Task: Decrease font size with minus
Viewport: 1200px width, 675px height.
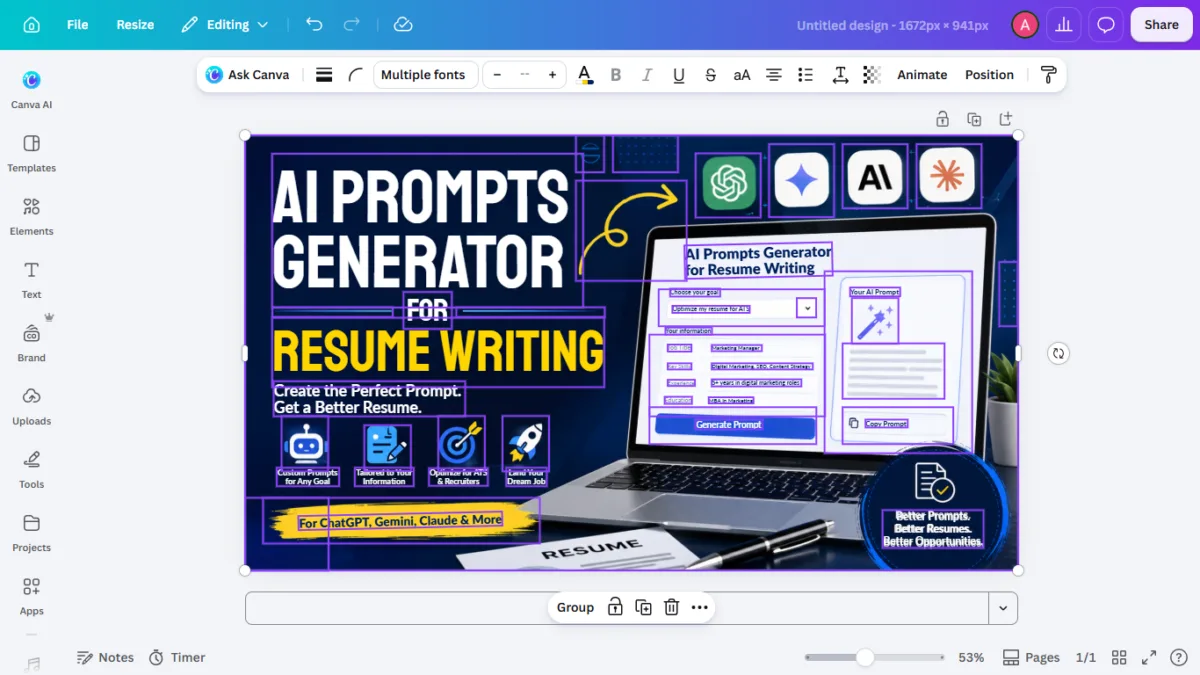Action: point(497,75)
